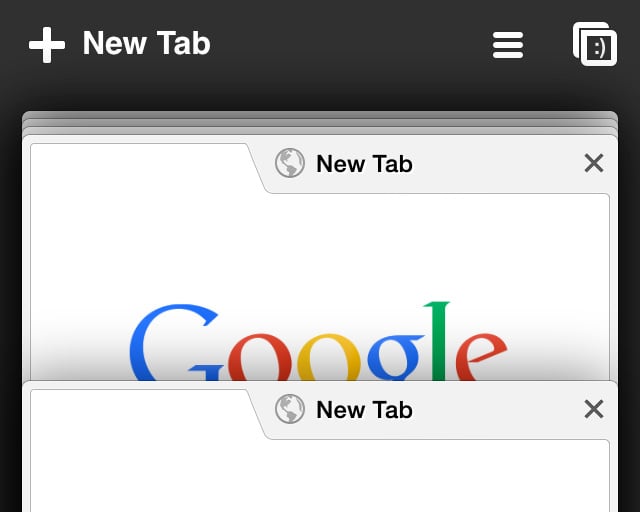
Task: Open the hamburger menu
Action: [508, 45]
